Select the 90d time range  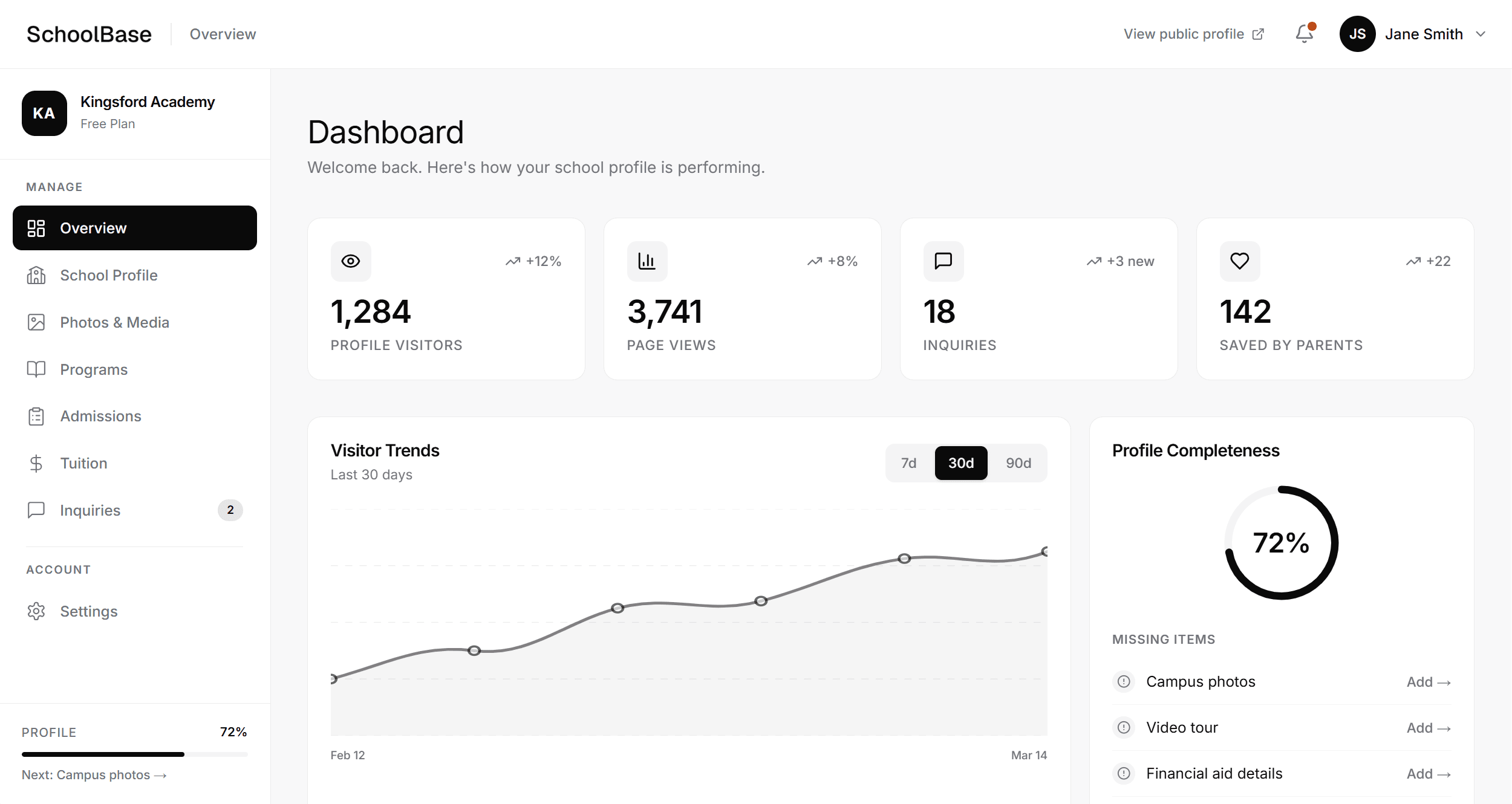(1018, 462)
